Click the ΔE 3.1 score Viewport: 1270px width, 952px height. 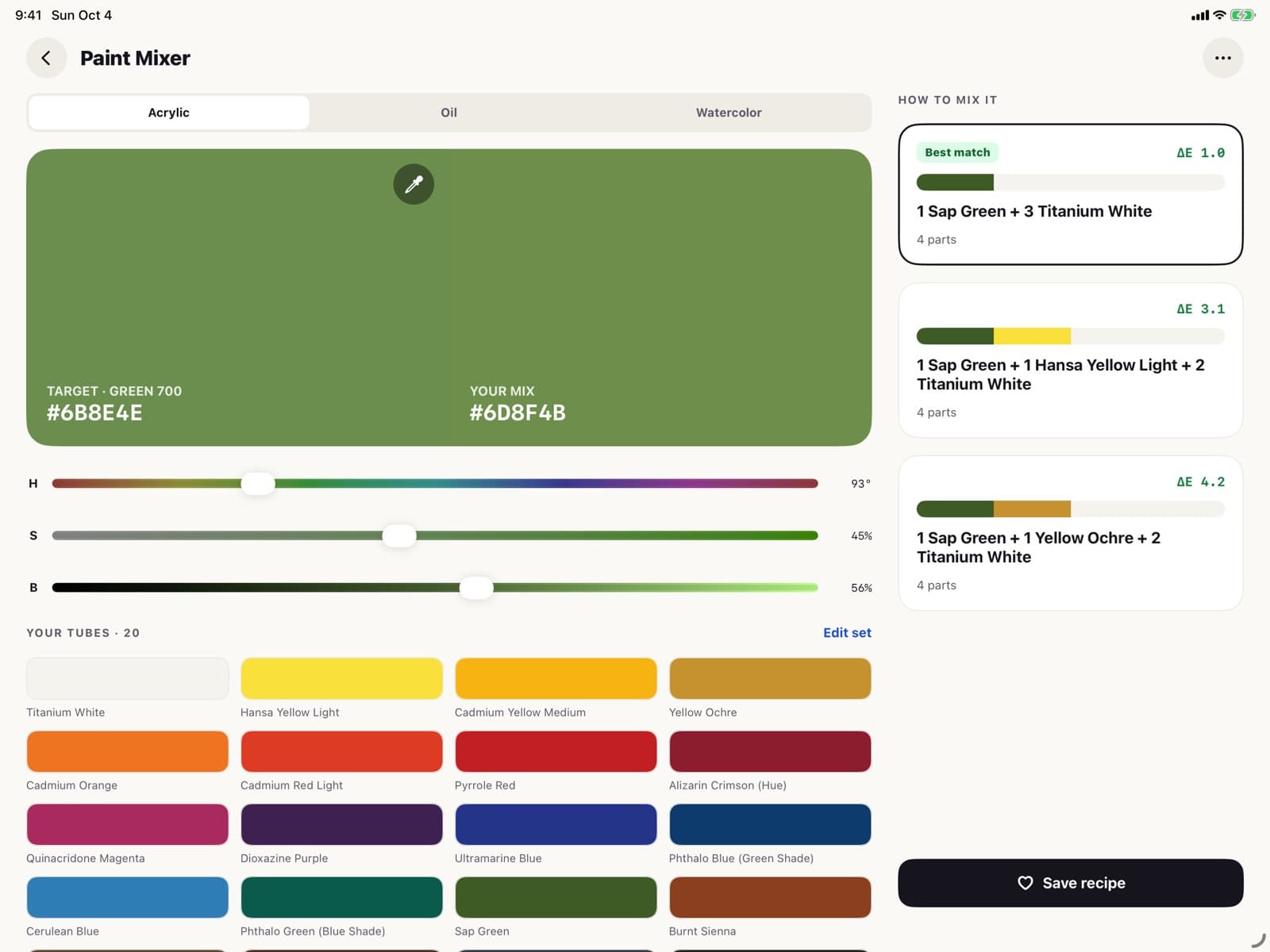tap(1200, 309)
